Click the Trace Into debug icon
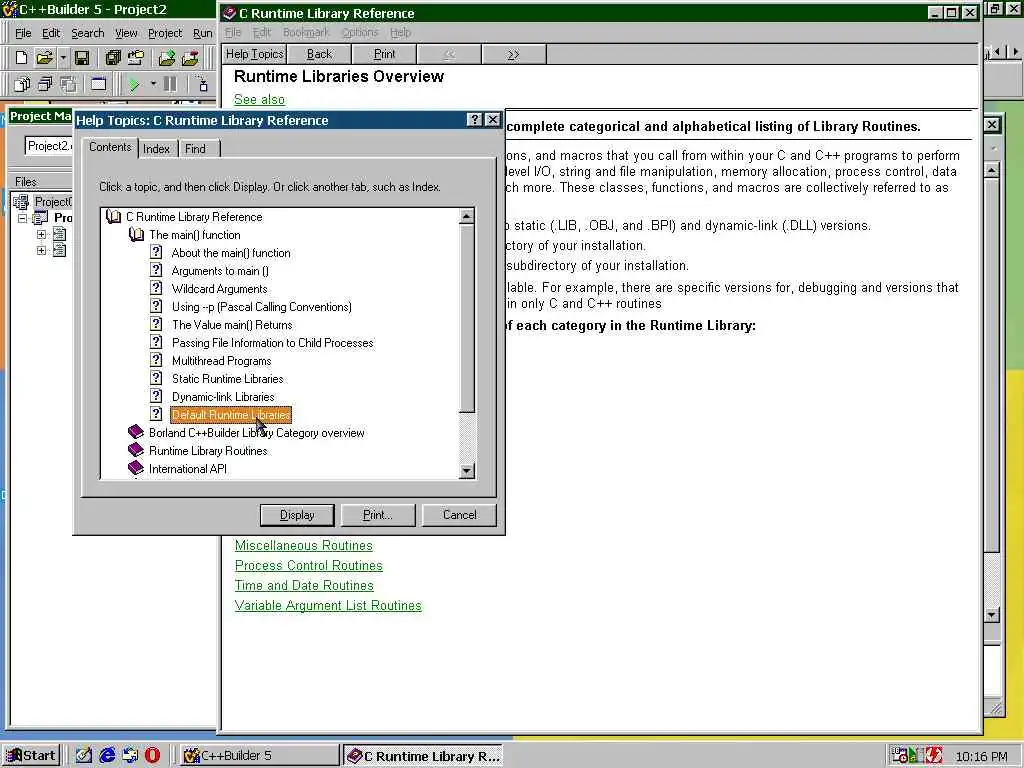The height and width of the screenshot is (768, 1024). click(x=202, y=84)
